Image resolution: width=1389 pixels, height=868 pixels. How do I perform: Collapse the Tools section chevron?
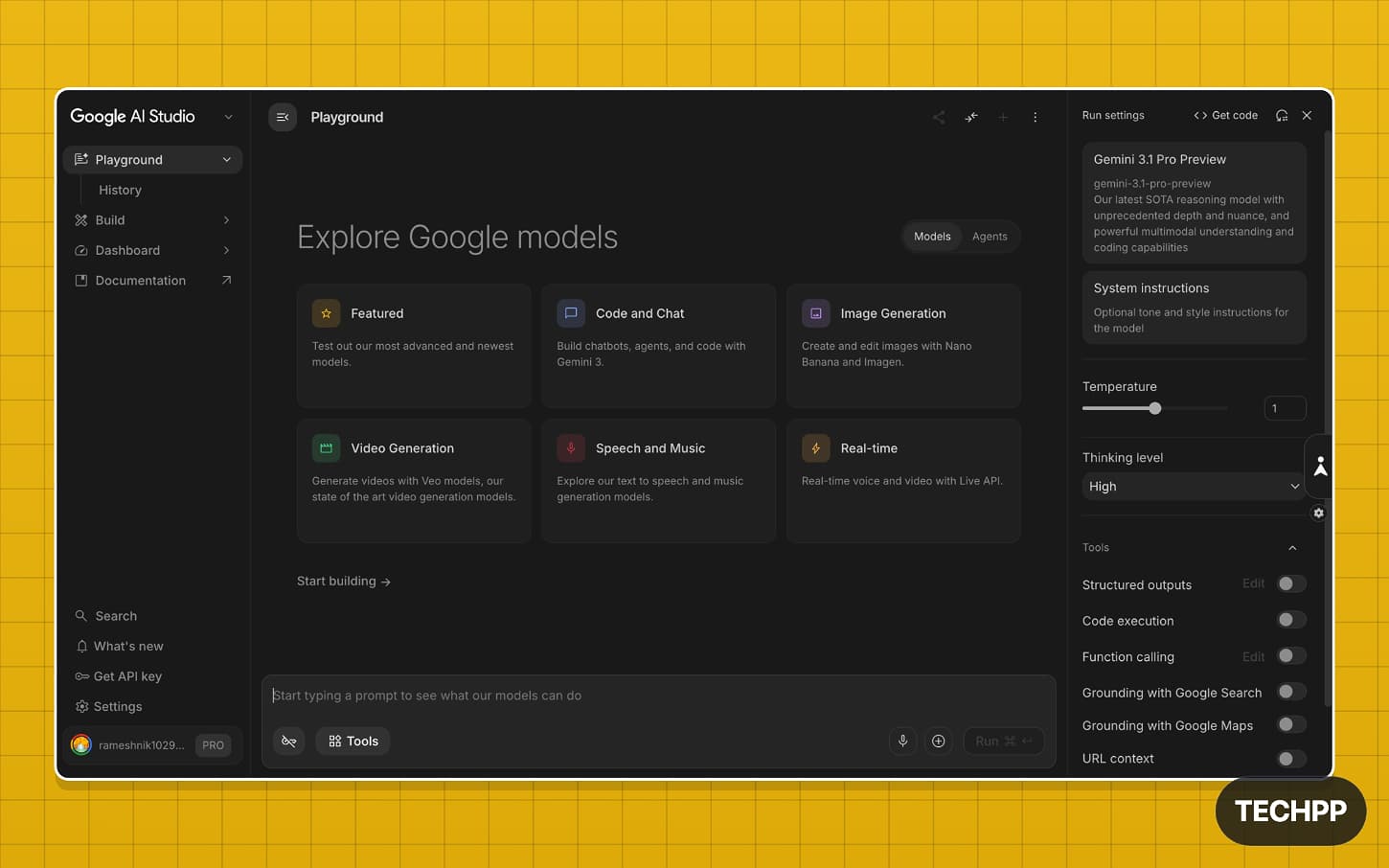tap(1292, 548)
